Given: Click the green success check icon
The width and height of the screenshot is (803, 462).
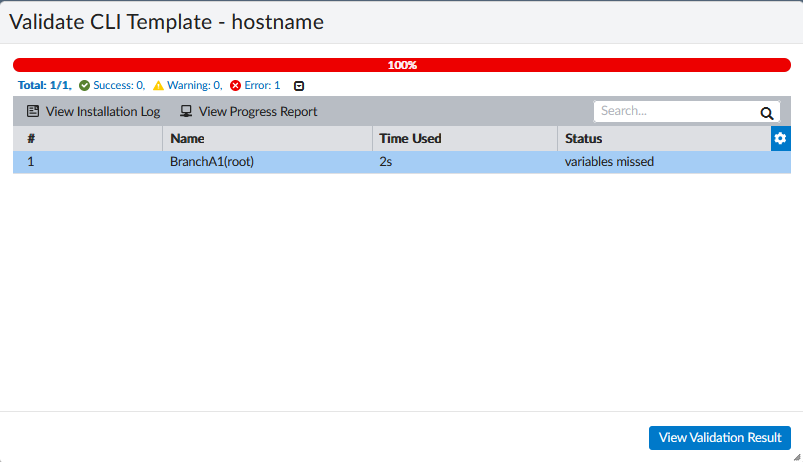Looking at the screenshot, I should 84,86.
